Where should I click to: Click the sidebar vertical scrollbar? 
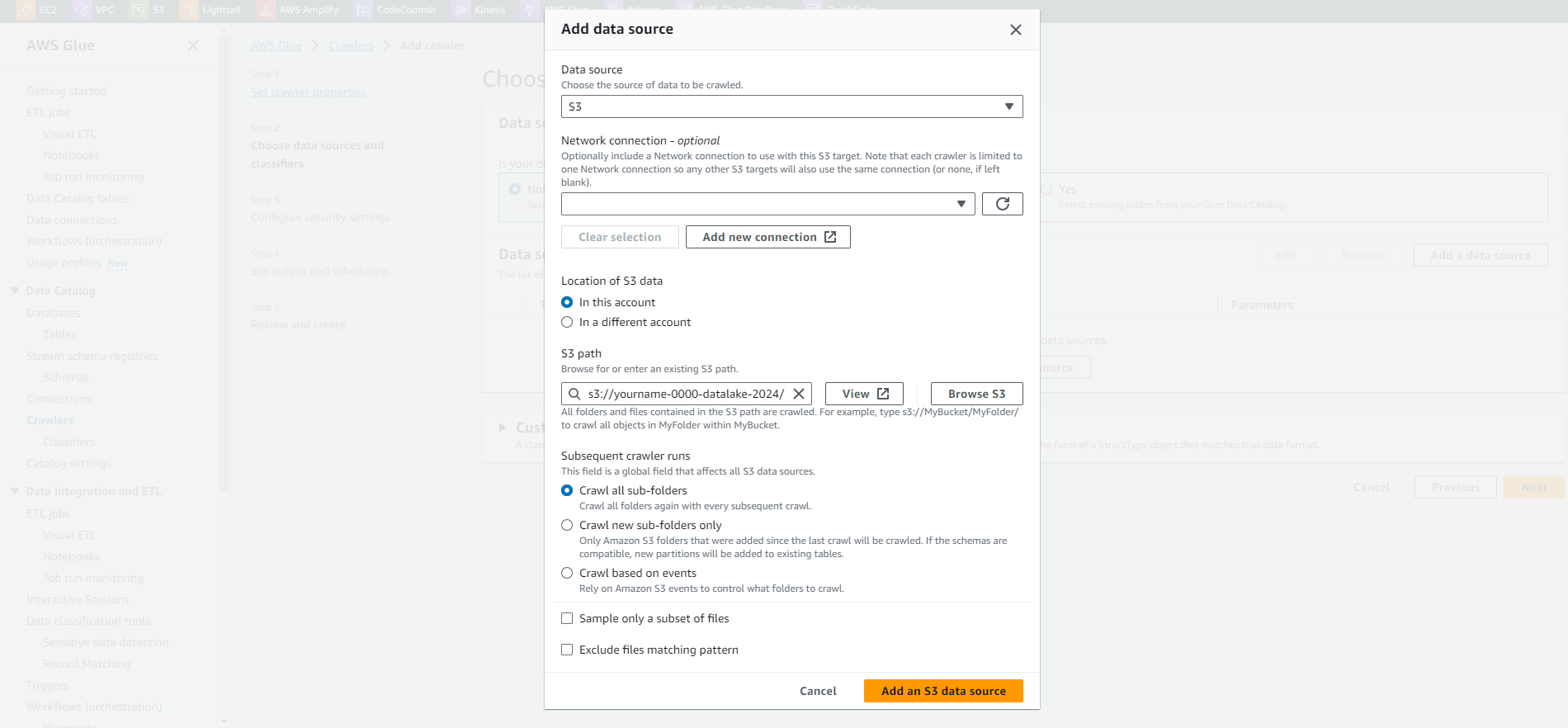point(224,264)
